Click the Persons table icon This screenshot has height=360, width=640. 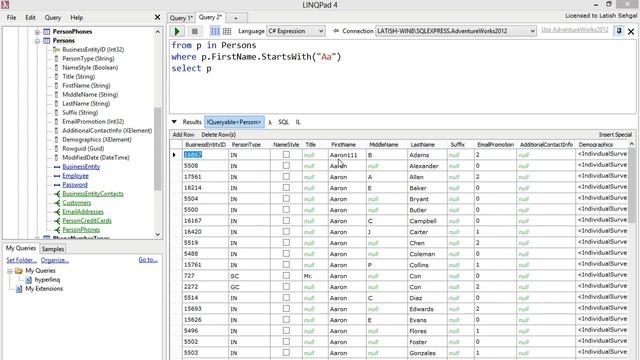pos(47,40)
